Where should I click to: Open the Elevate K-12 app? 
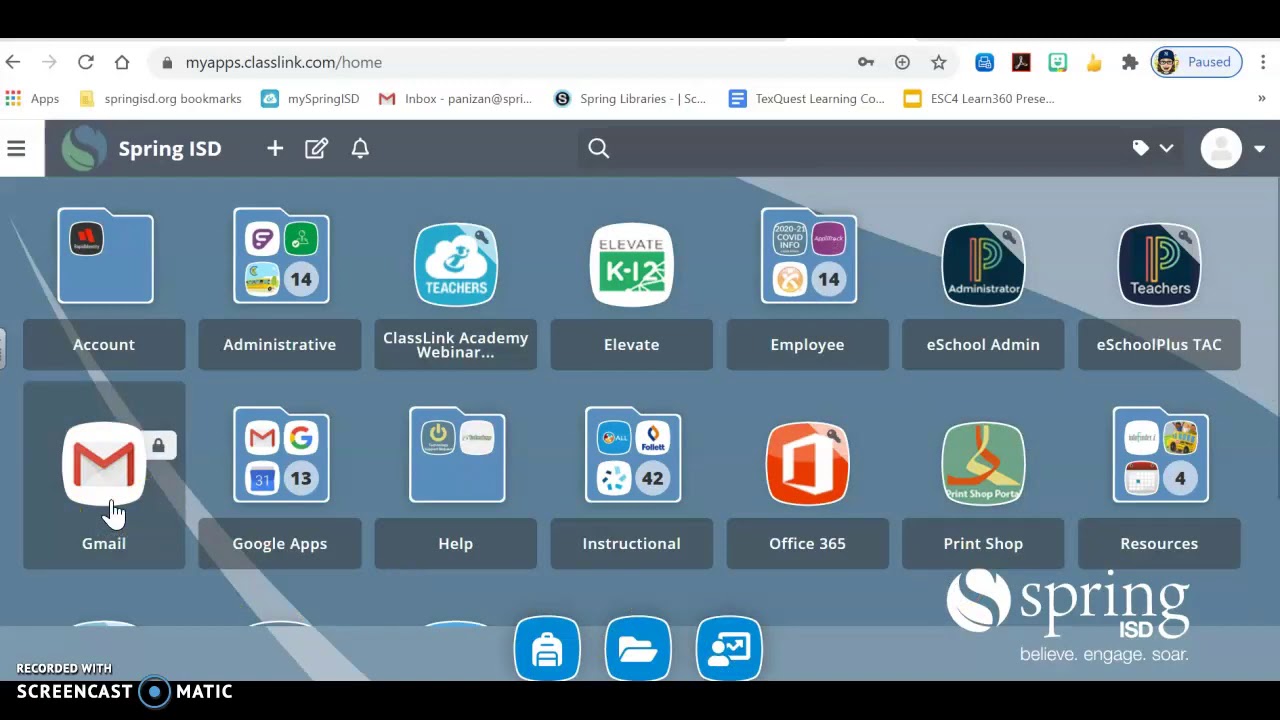(631, 265)
